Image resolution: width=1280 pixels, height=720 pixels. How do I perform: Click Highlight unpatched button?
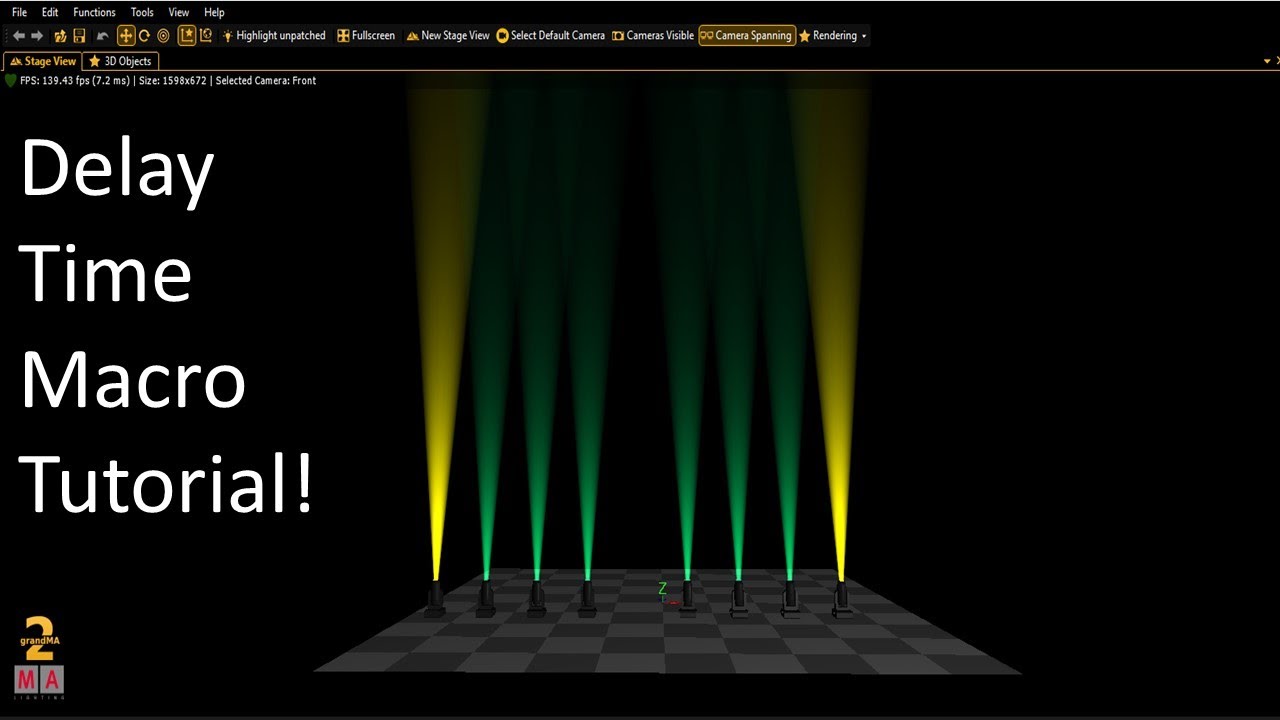tap(274, 35)
